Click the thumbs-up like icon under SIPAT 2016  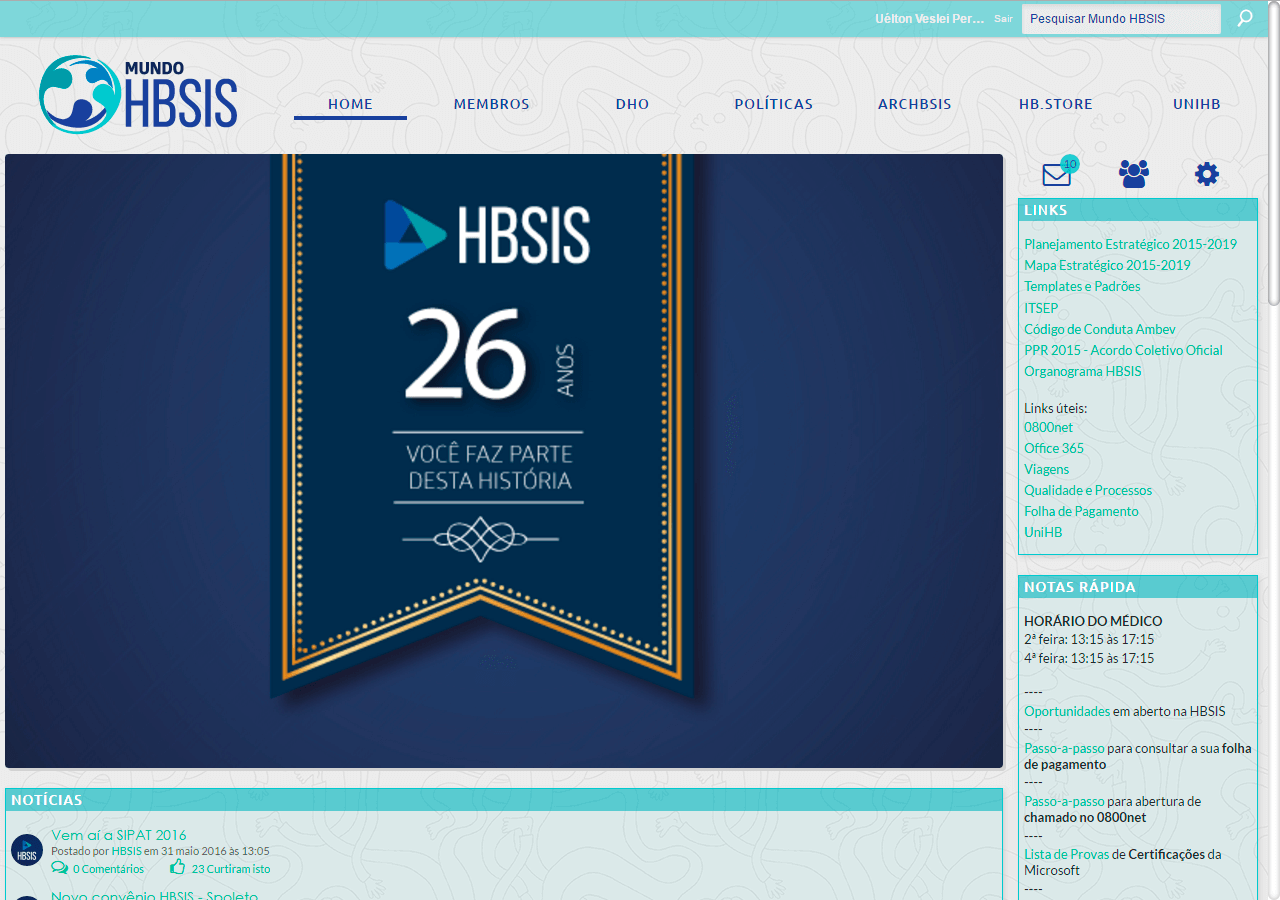[x=178, y=867]
